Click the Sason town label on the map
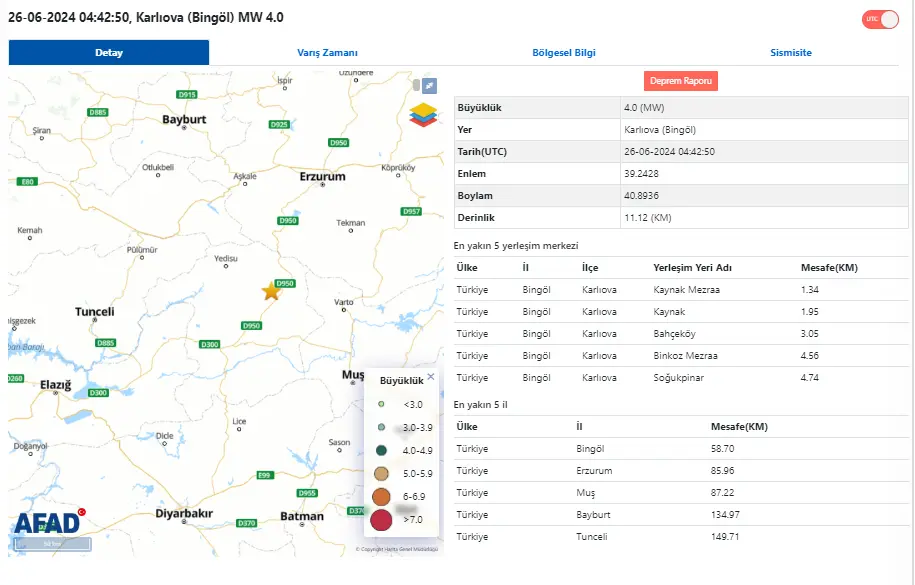Image resolution: width=915 pixels, height=585 pixels. pyautogui.click(x=339, y=442)
